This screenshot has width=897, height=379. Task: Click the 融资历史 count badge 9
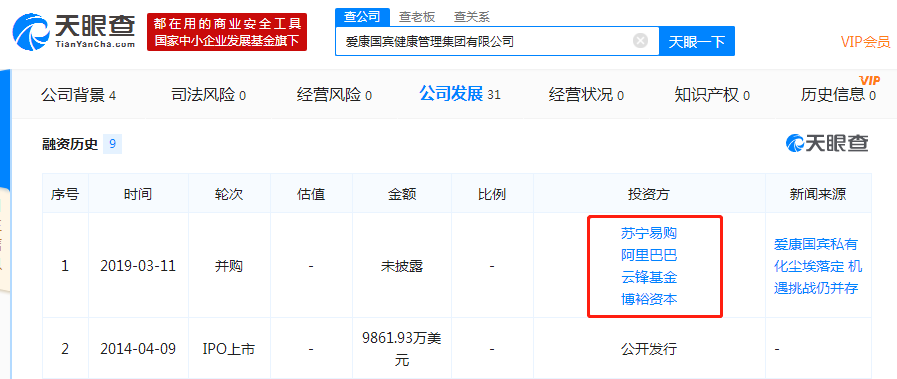click(x=112, y=145)
